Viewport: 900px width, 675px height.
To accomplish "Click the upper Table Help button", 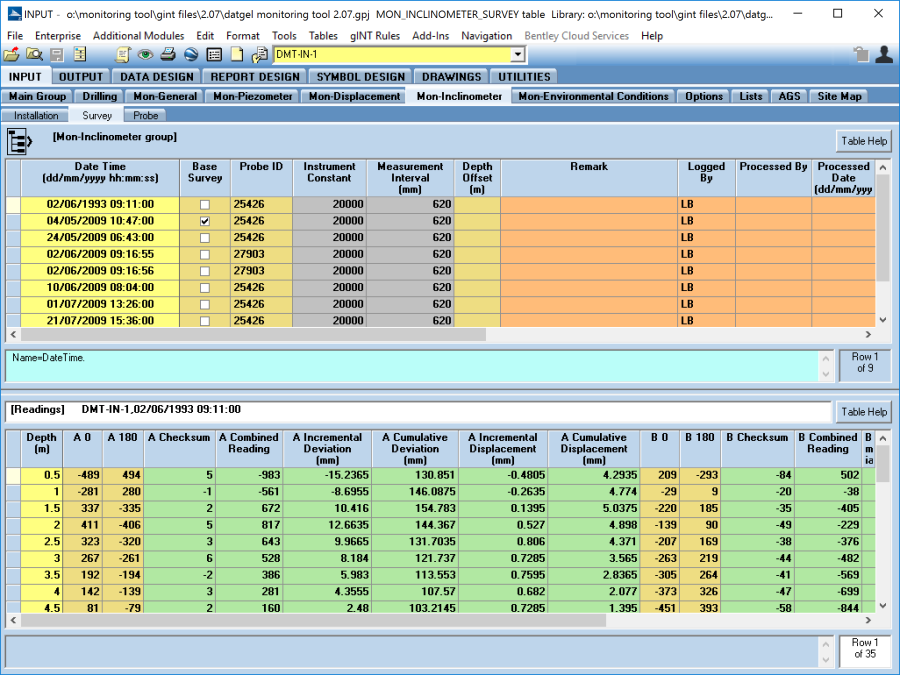I will 863,141.
